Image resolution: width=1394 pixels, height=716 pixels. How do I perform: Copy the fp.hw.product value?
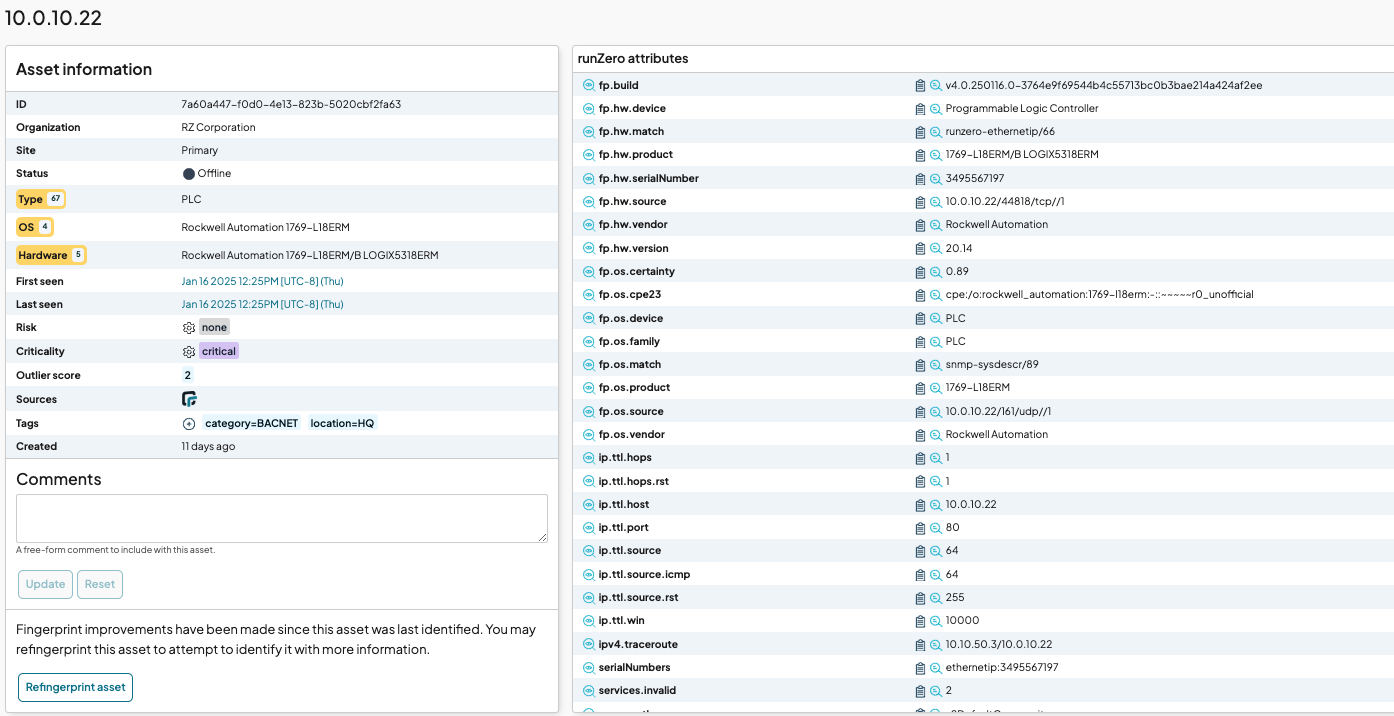click(921, 155)
